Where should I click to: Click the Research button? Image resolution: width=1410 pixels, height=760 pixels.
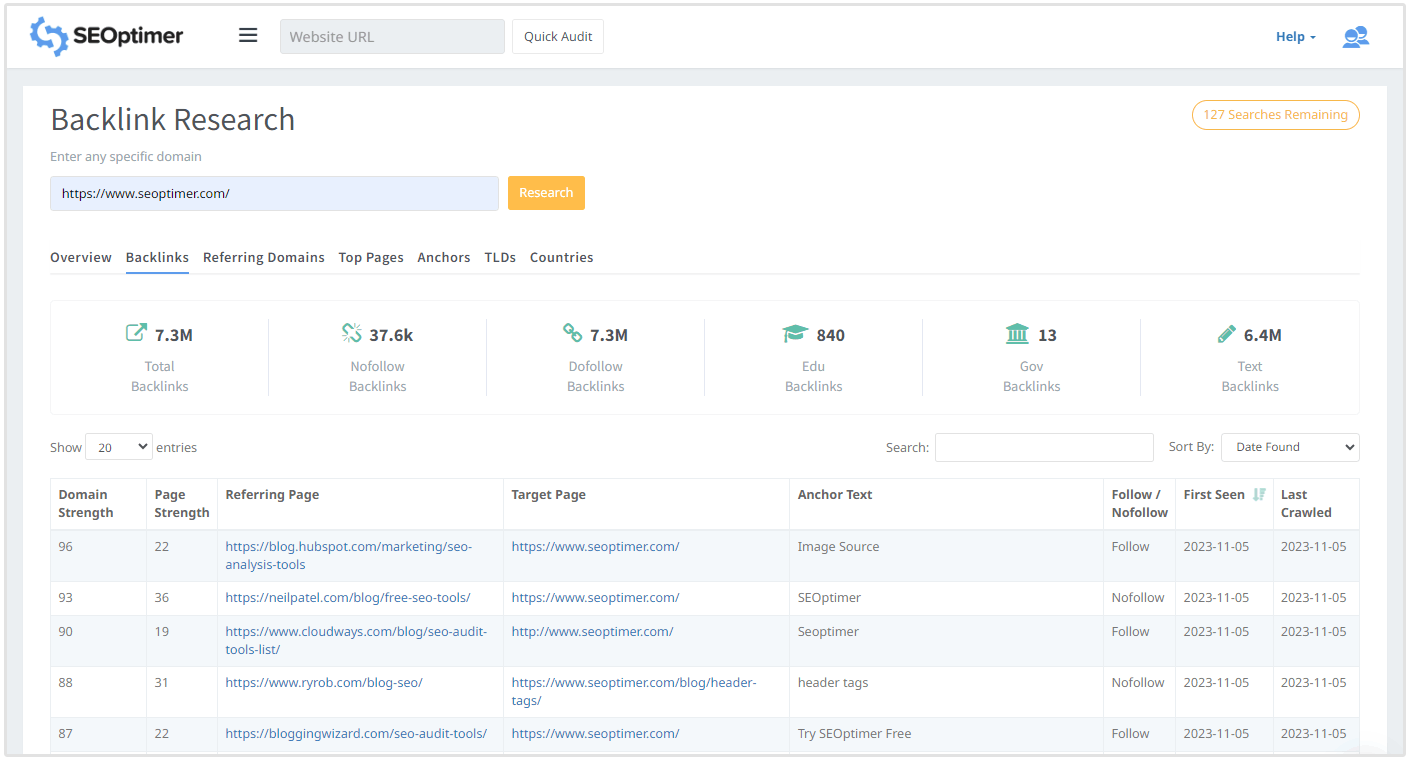(x=546, y=192)
